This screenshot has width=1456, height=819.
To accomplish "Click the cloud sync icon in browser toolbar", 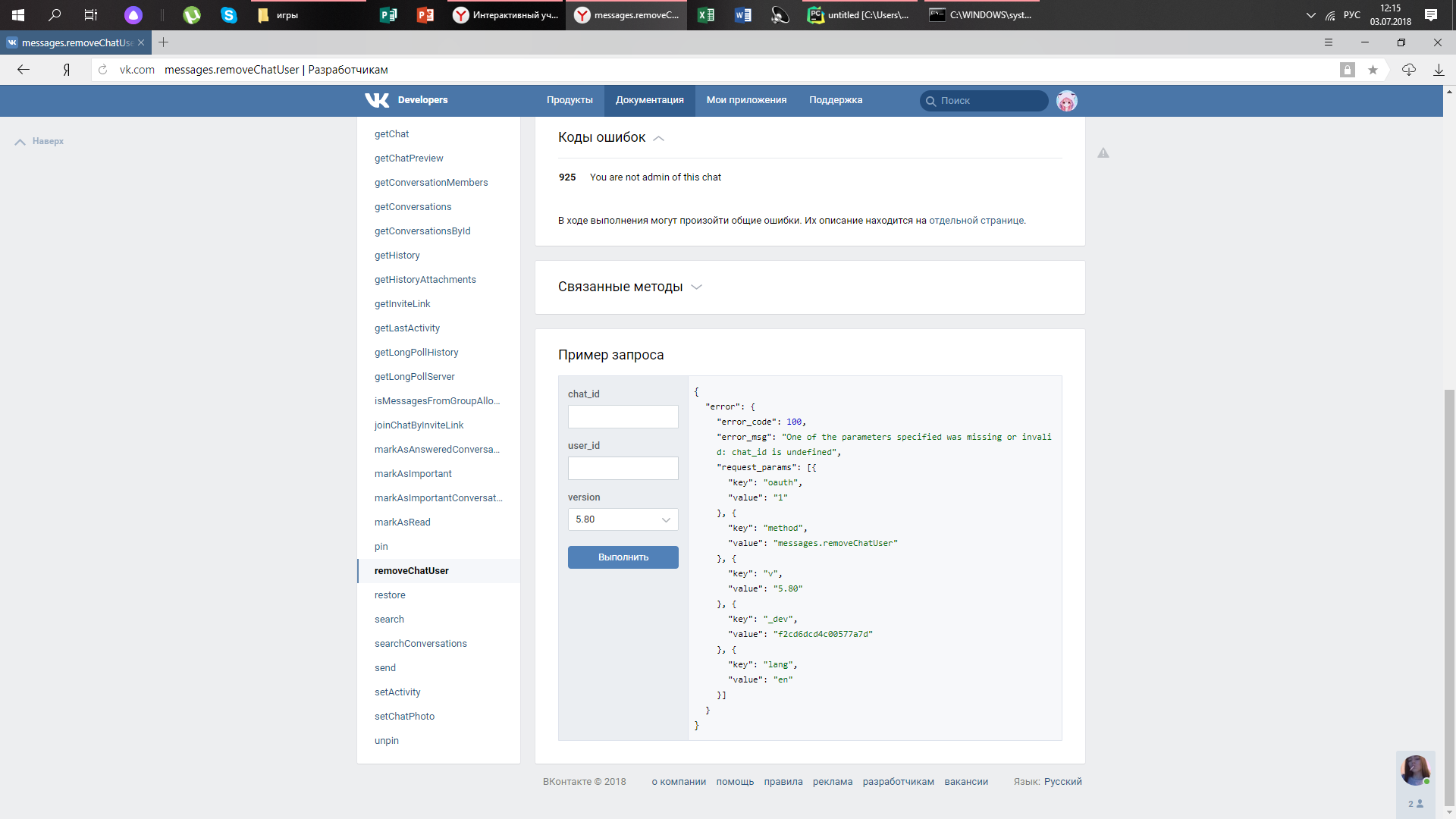I will coord(1409,70).
